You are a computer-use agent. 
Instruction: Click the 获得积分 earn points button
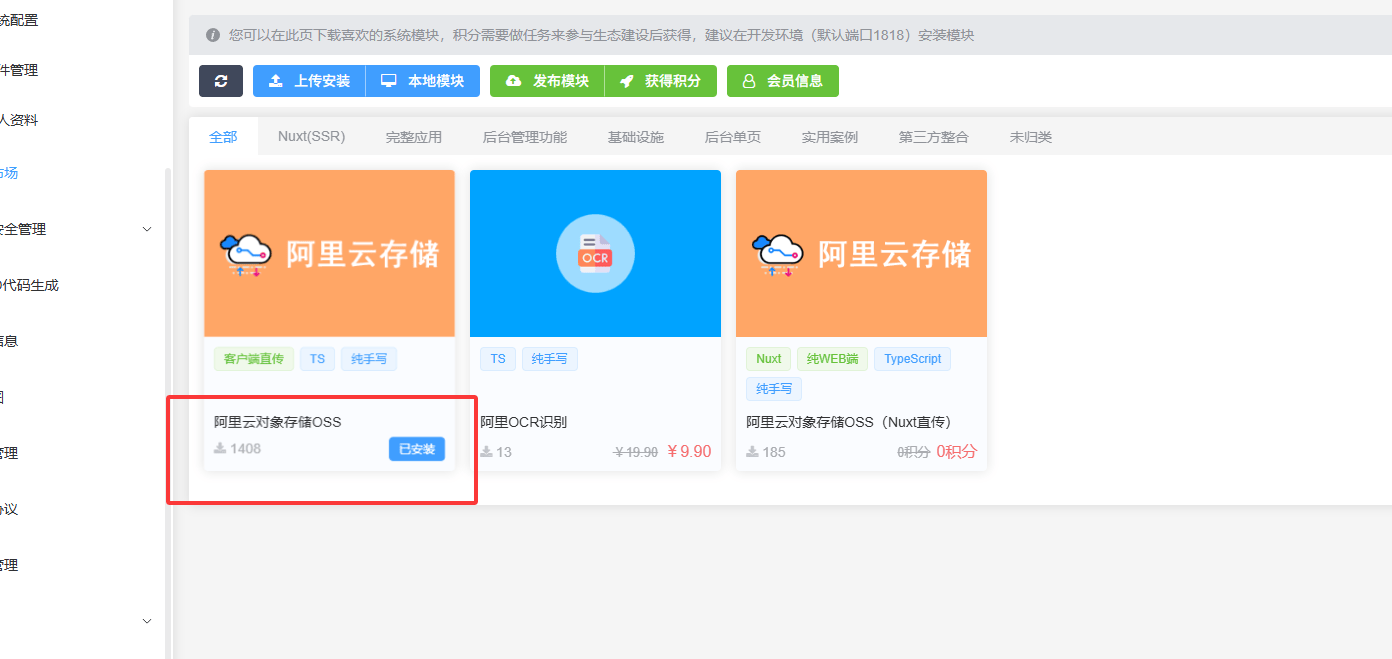[660, 81]
